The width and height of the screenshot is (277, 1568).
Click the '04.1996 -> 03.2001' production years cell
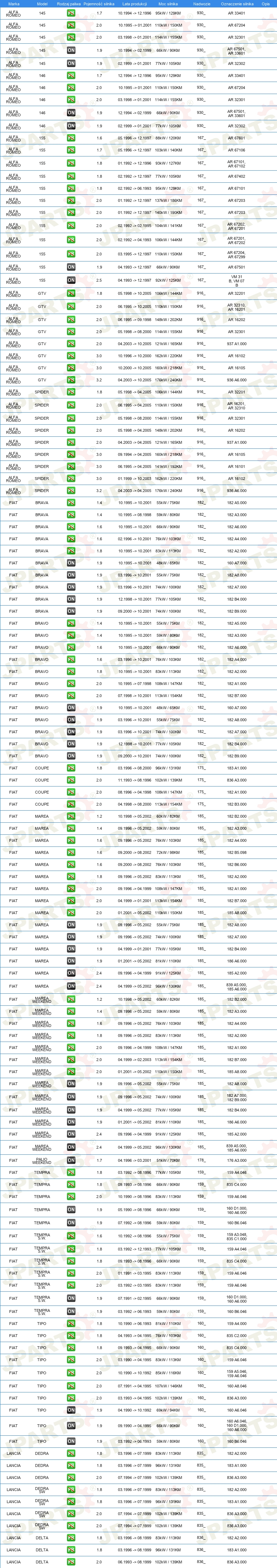coord(135,1161)
